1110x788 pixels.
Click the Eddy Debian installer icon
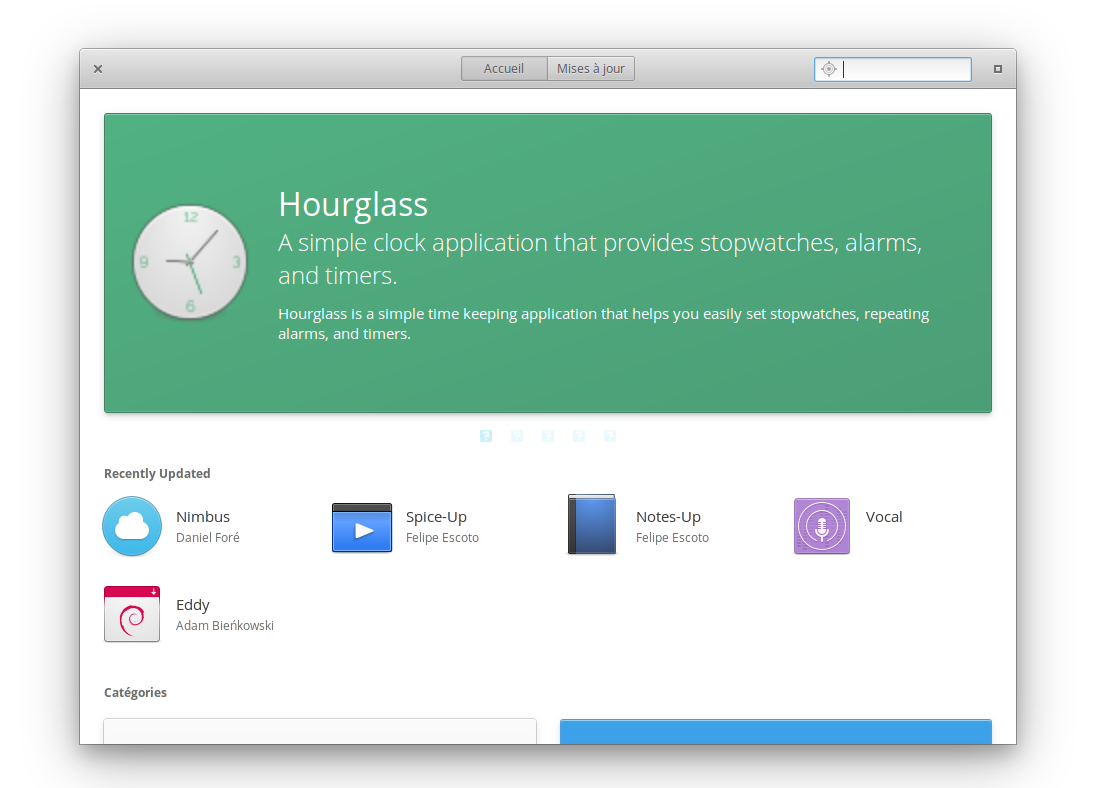[x=132, y=614]
